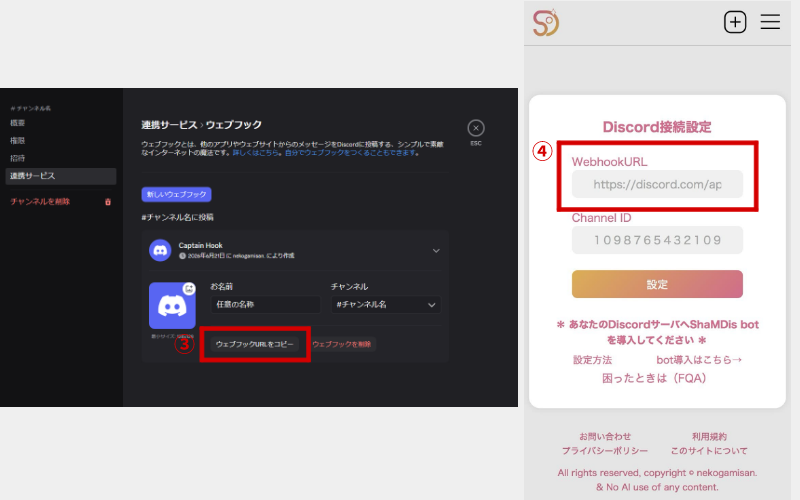Click the WebhookURL input field

(657, 184)
